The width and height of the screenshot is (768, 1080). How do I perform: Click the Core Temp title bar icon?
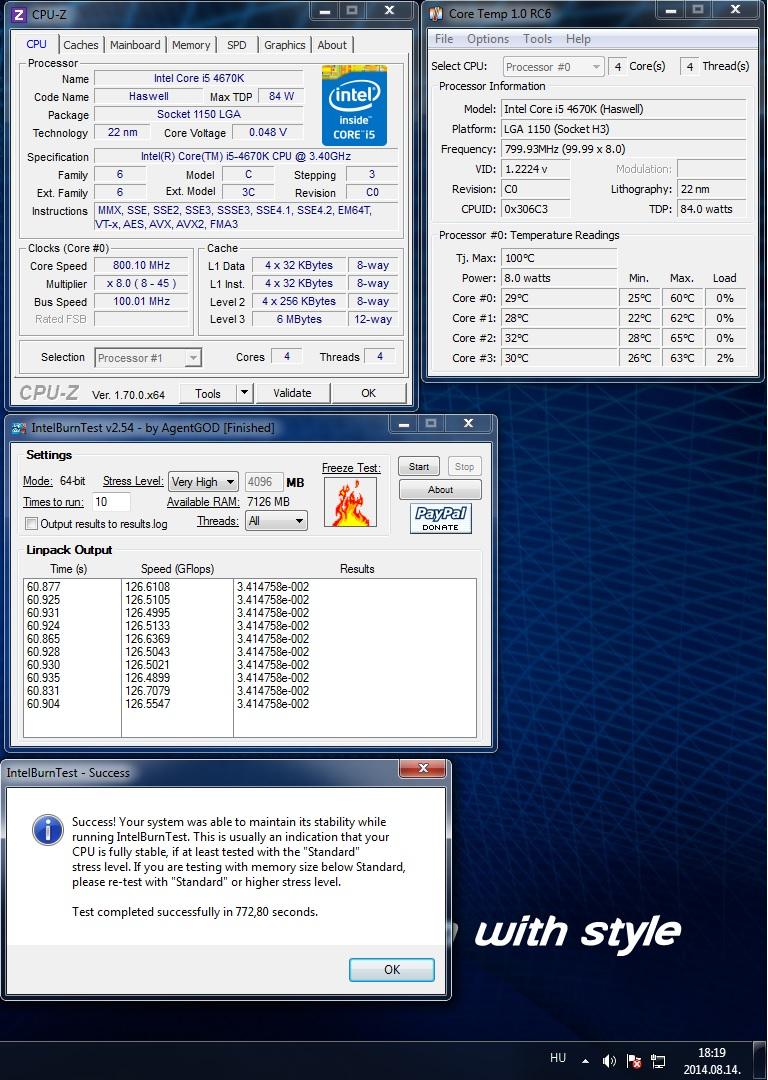436,14
